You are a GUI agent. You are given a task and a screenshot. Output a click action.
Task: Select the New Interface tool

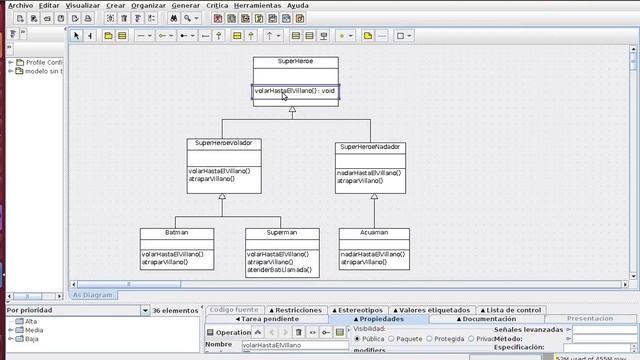point(237,36)
